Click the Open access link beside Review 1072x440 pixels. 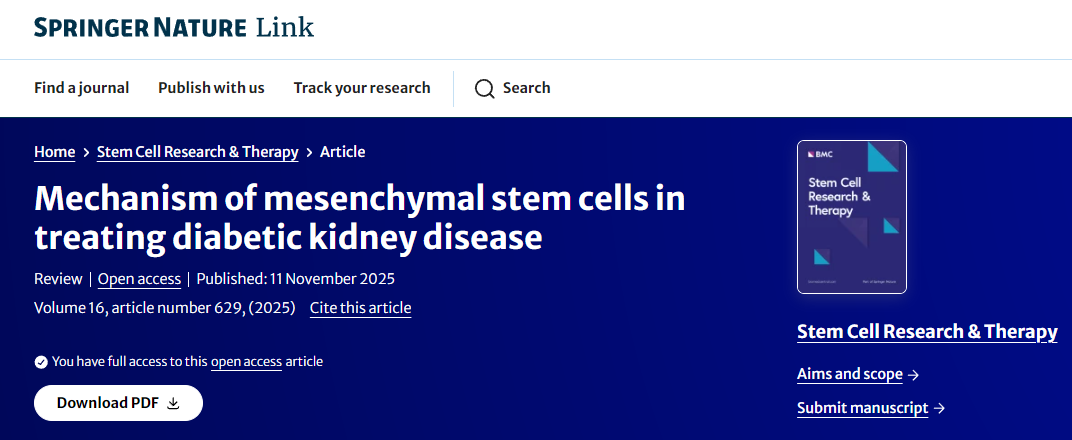pyautogui.click(x=139, y=279)
